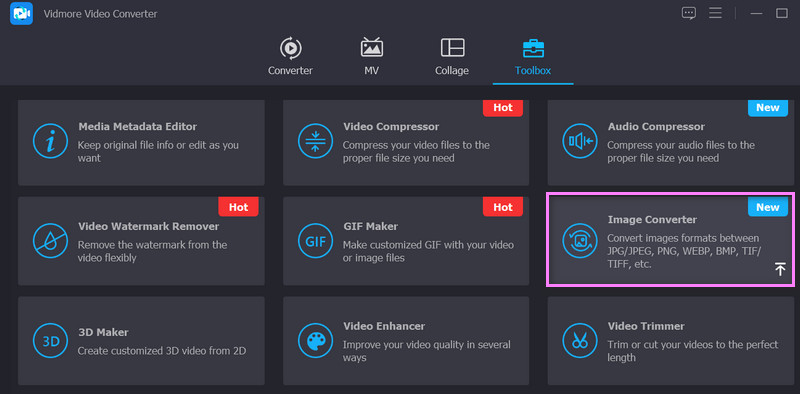Image resolution: width=800 pixels, height=394 pixels.
Task: Click the Collage layout icon
Action: 452,47
